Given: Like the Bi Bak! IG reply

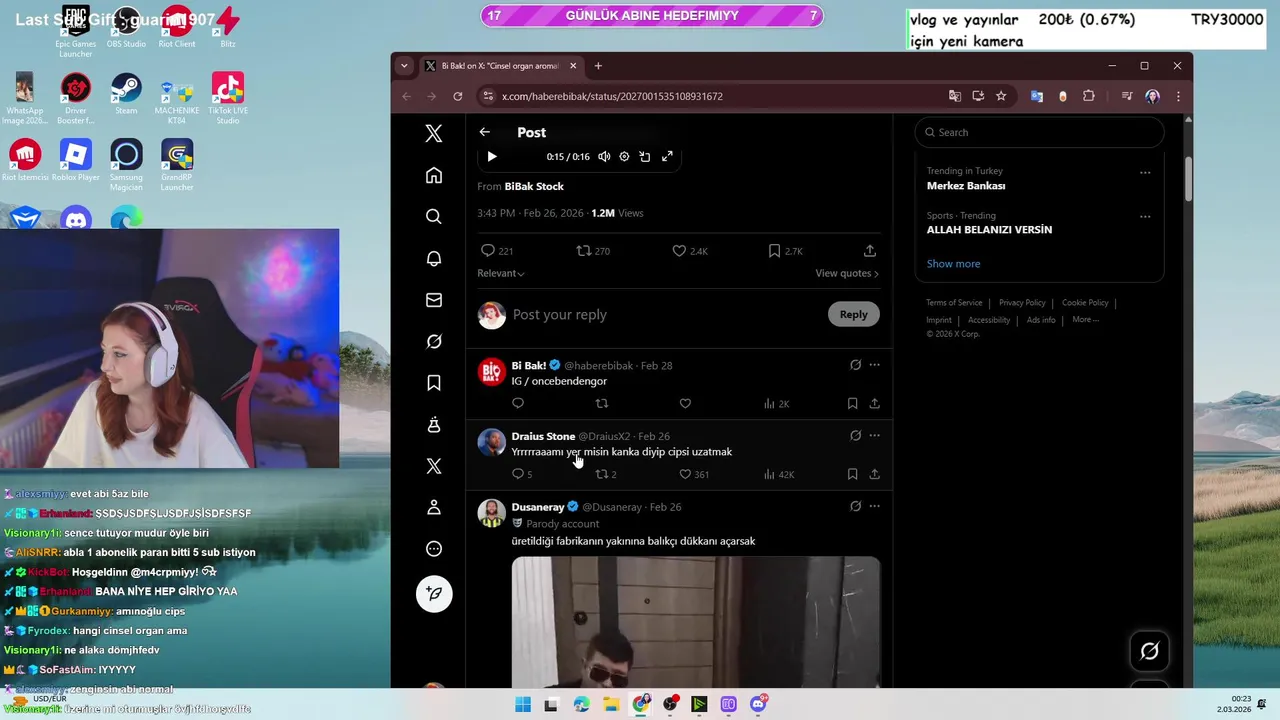Looking at the screenshot, I should pyautogui.click(x=685, y=403).
